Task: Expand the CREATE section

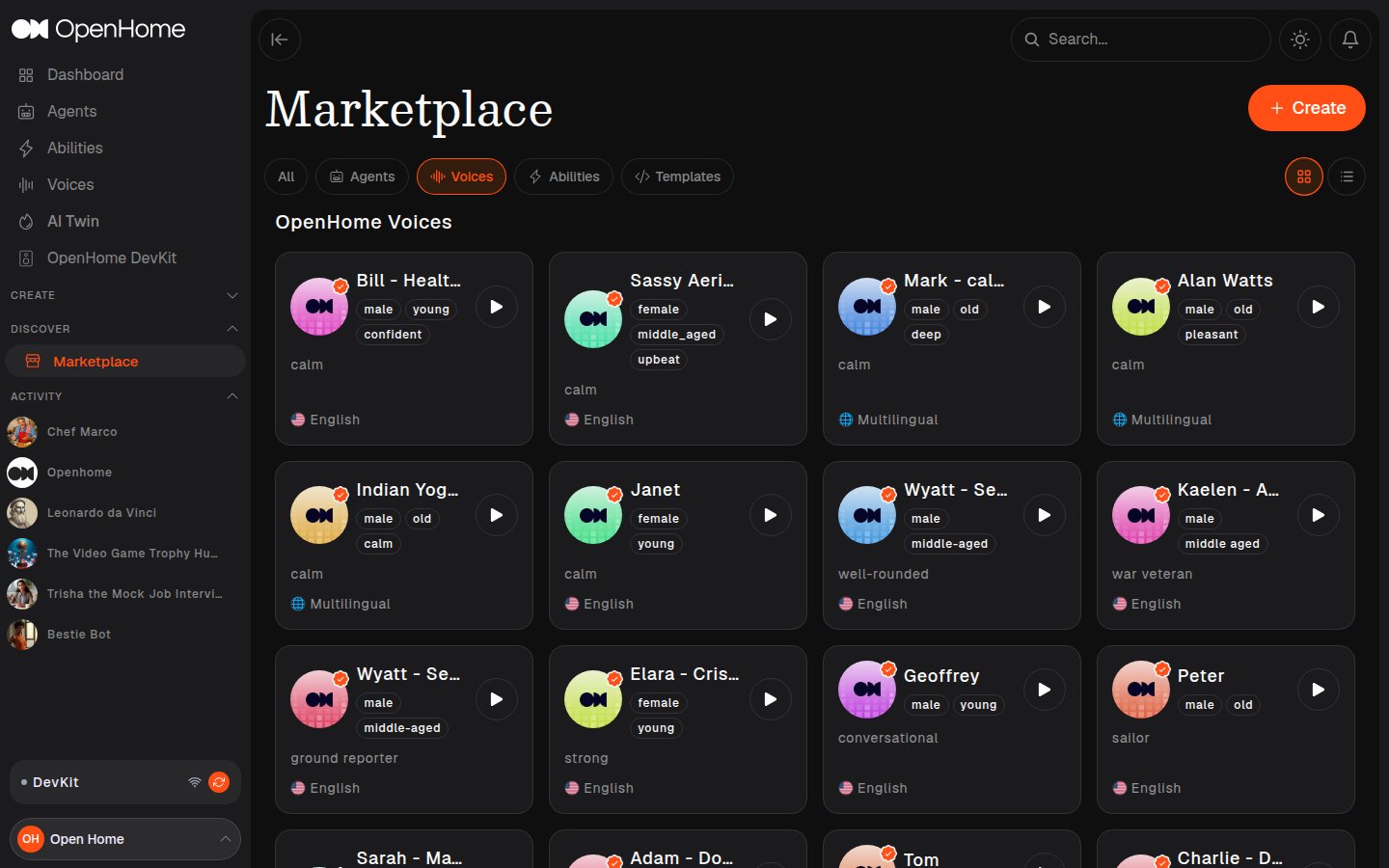Action: pyautogui.click(x=125, y=295)
